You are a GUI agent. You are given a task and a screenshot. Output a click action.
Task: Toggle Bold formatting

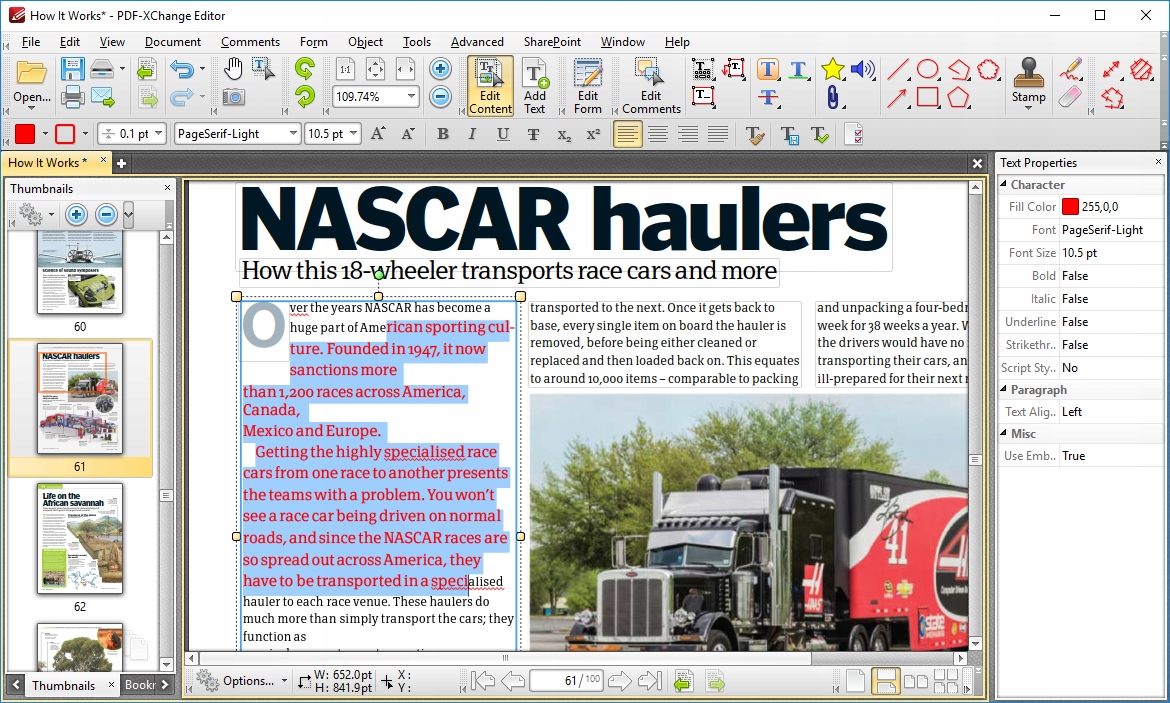443,134
